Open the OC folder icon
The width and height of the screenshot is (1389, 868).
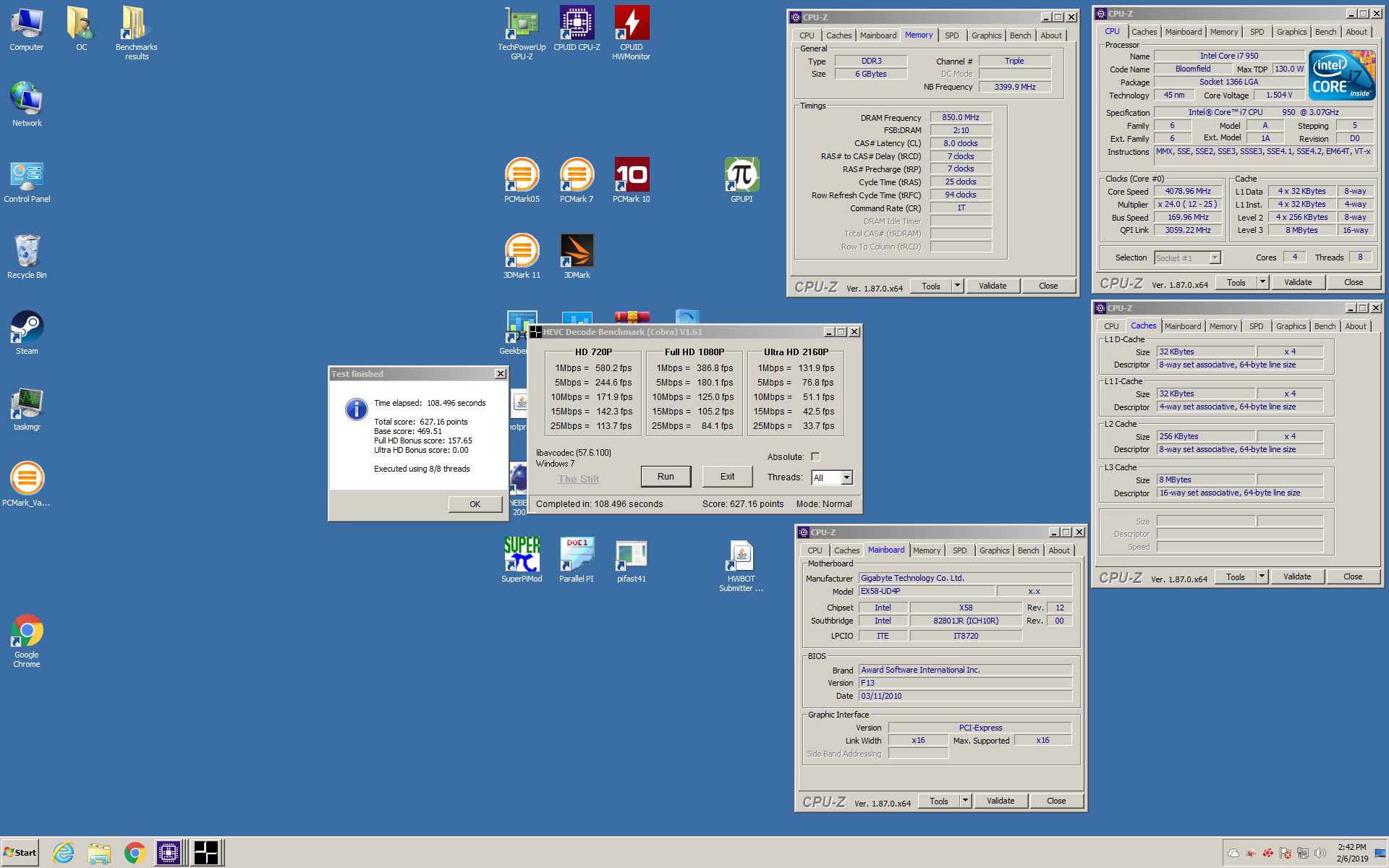pos(81,29)
